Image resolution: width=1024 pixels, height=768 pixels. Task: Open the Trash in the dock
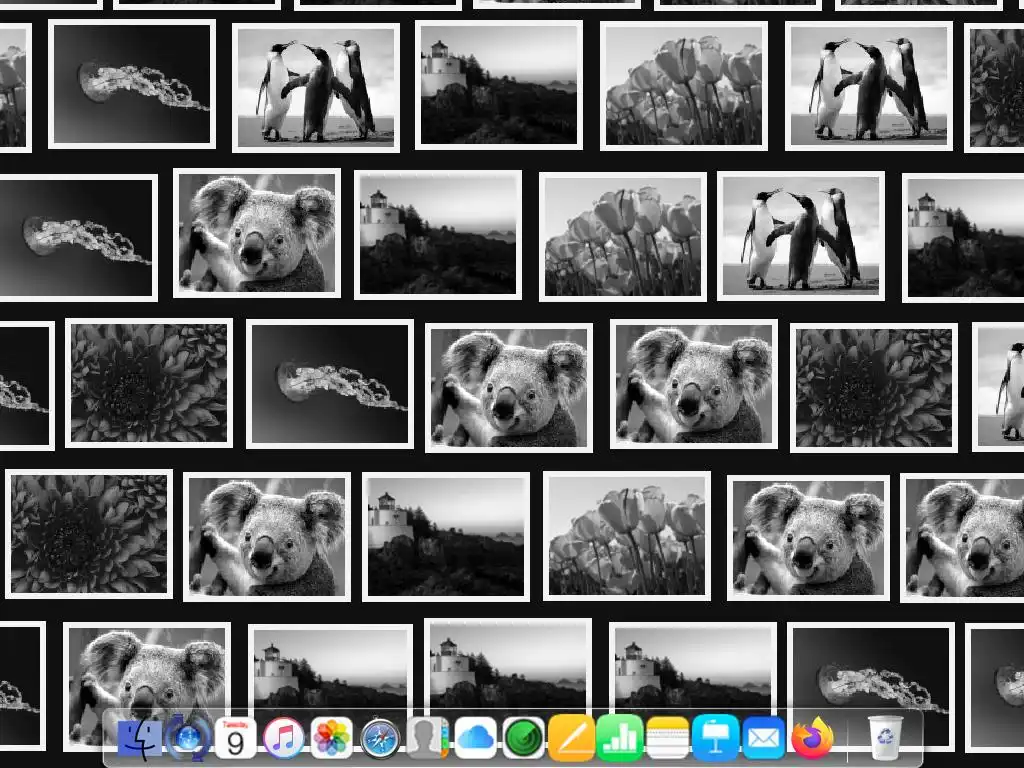(x=886, y=739)
